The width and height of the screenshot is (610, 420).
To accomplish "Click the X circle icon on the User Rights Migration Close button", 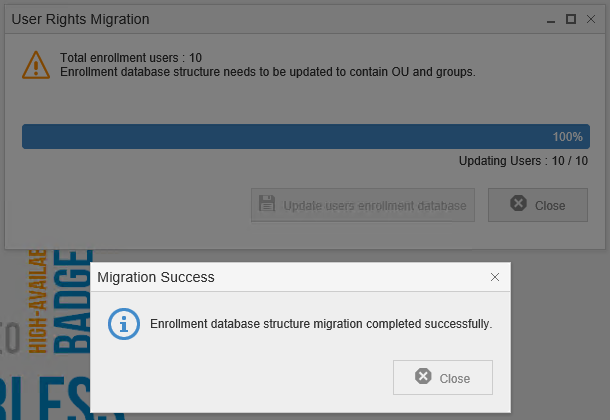I will [x=518, y=204].
